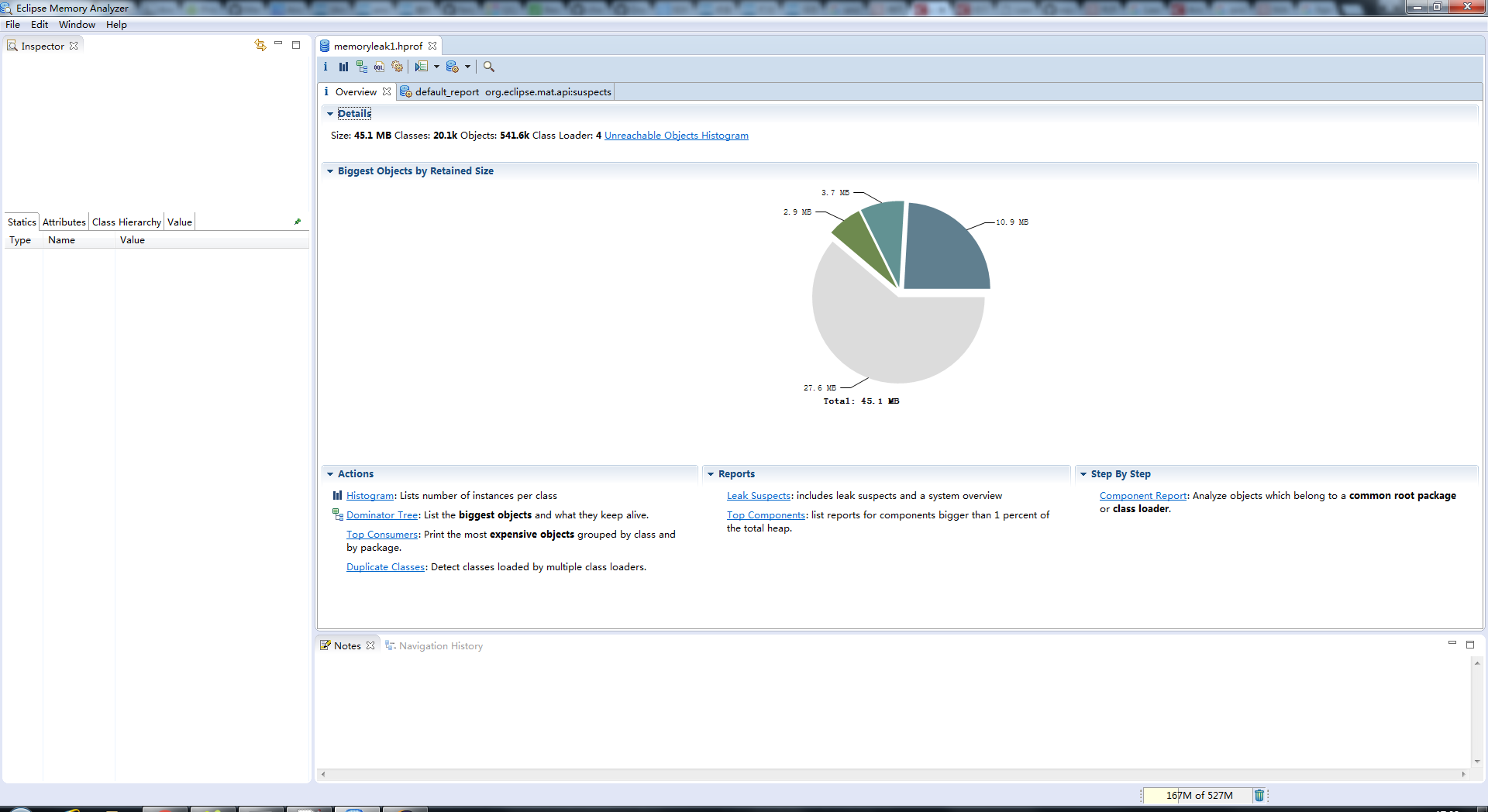The height and width of the screenshot is (812, 1488).
Task: Close the Notes view tab
Action: [x=370, y=645]
